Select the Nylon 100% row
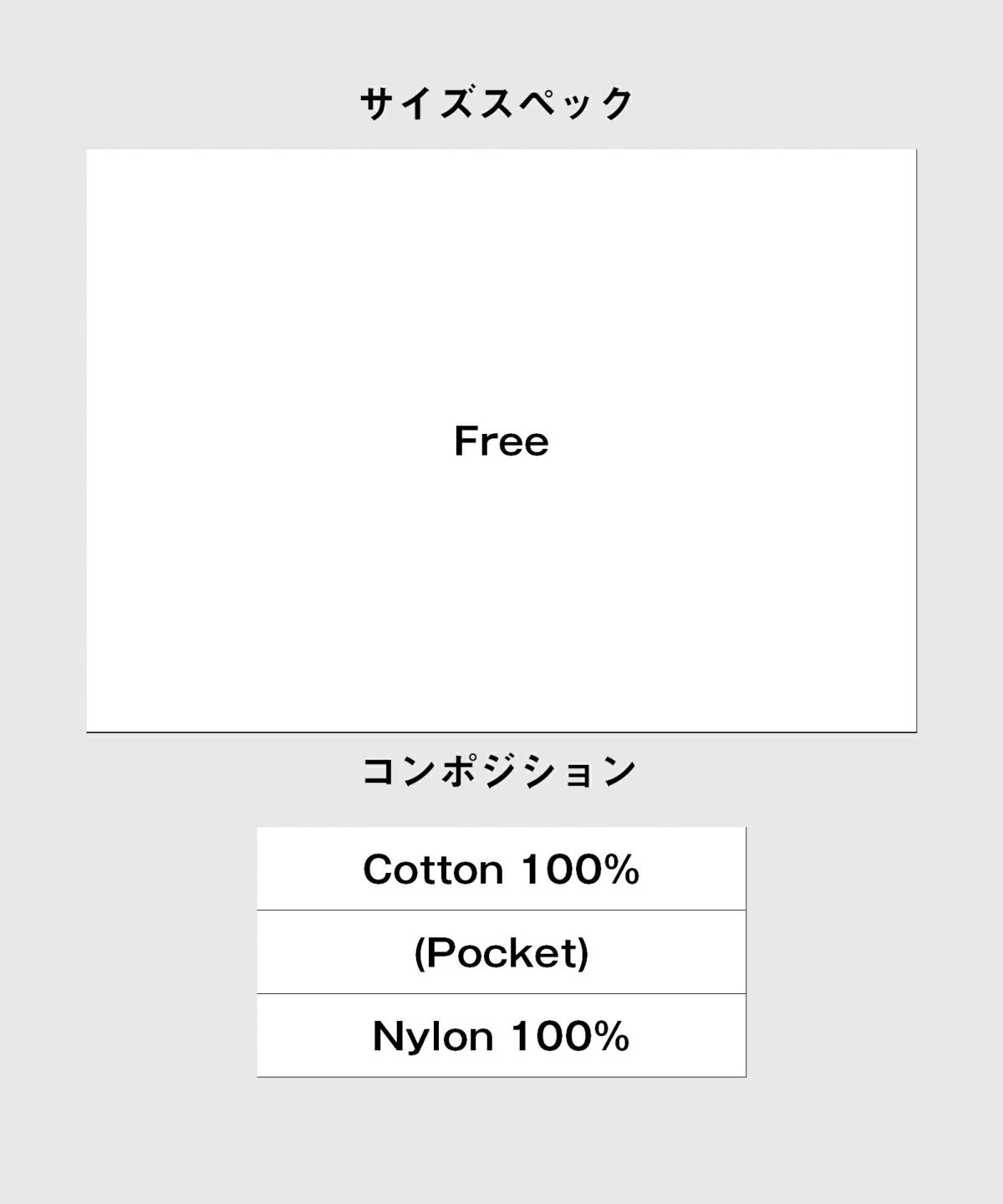Image resolution: width=1003 pixels, height=1204 pixels. point(501,1035)
